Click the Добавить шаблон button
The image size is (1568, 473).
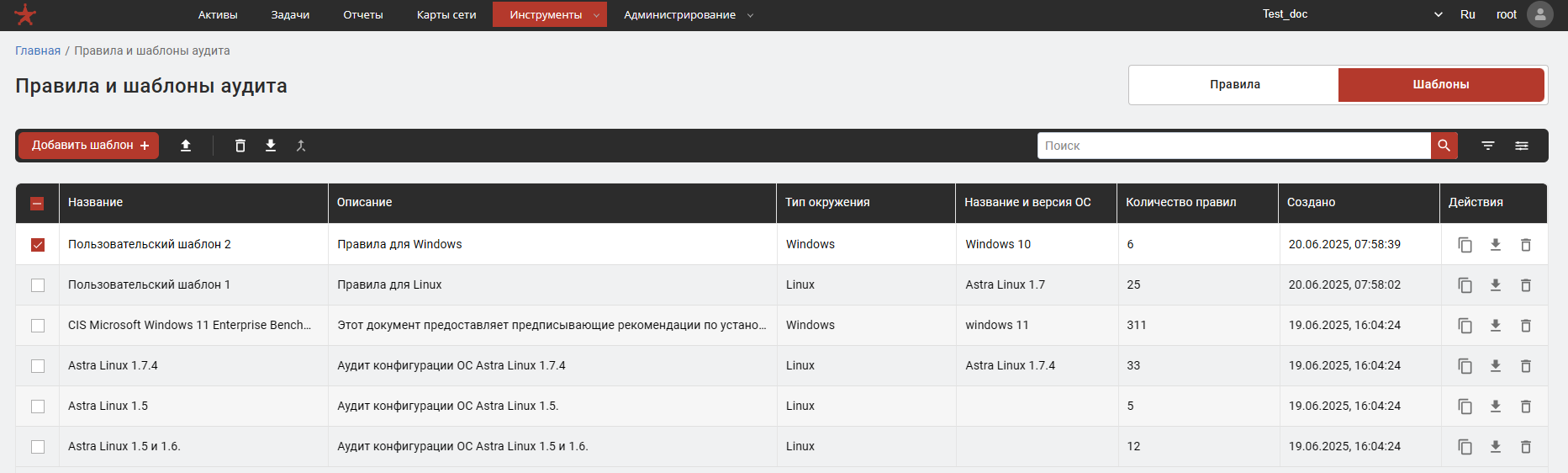tap(89, 146)
